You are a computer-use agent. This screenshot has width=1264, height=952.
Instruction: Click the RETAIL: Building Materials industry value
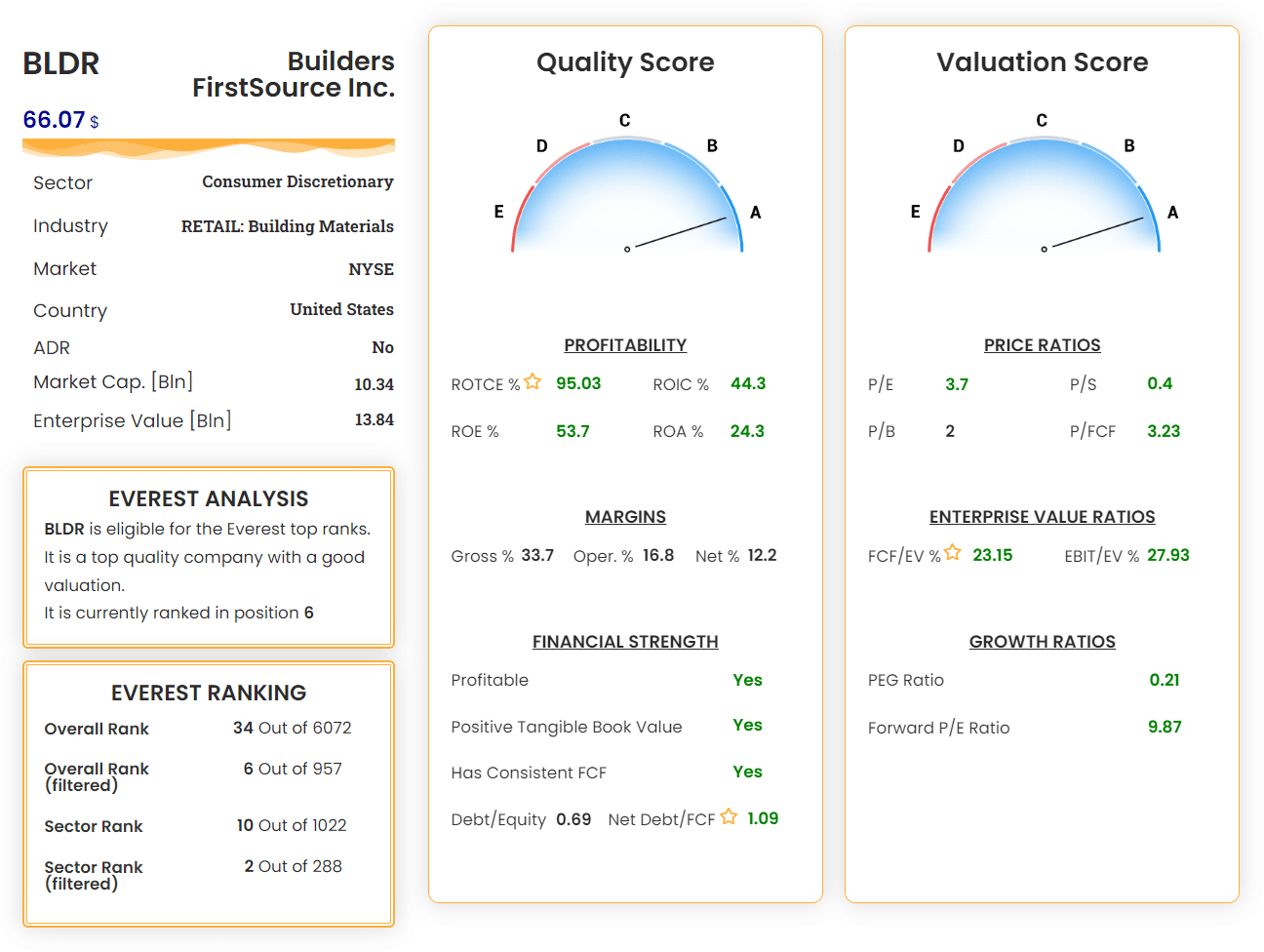(288, 226)
